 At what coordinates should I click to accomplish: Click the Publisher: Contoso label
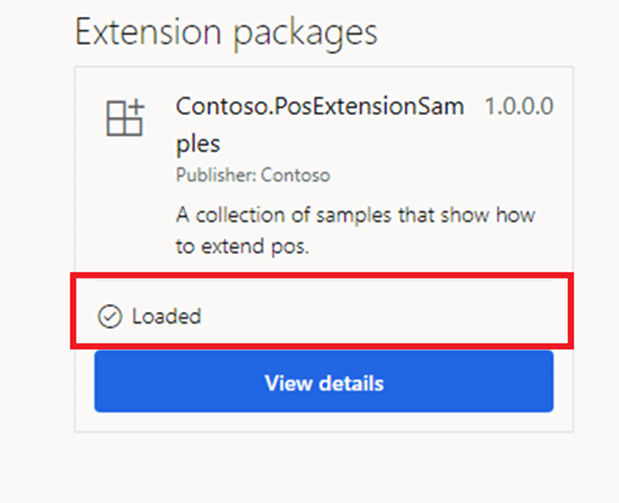tap(253, 175)
